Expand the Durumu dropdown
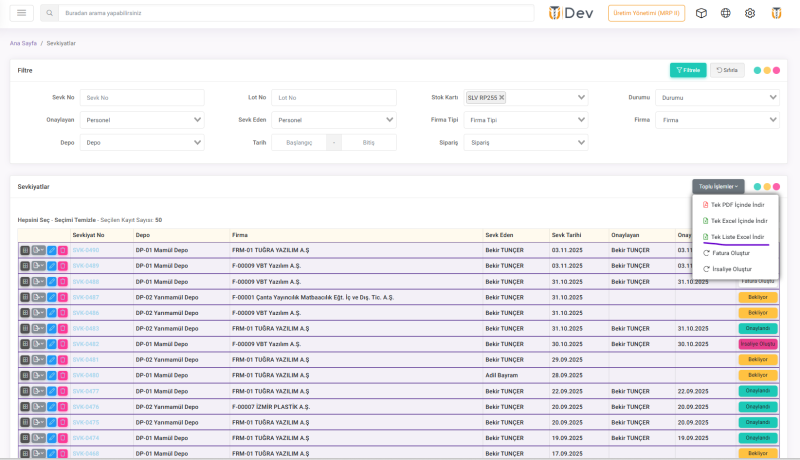 [718, 98]
